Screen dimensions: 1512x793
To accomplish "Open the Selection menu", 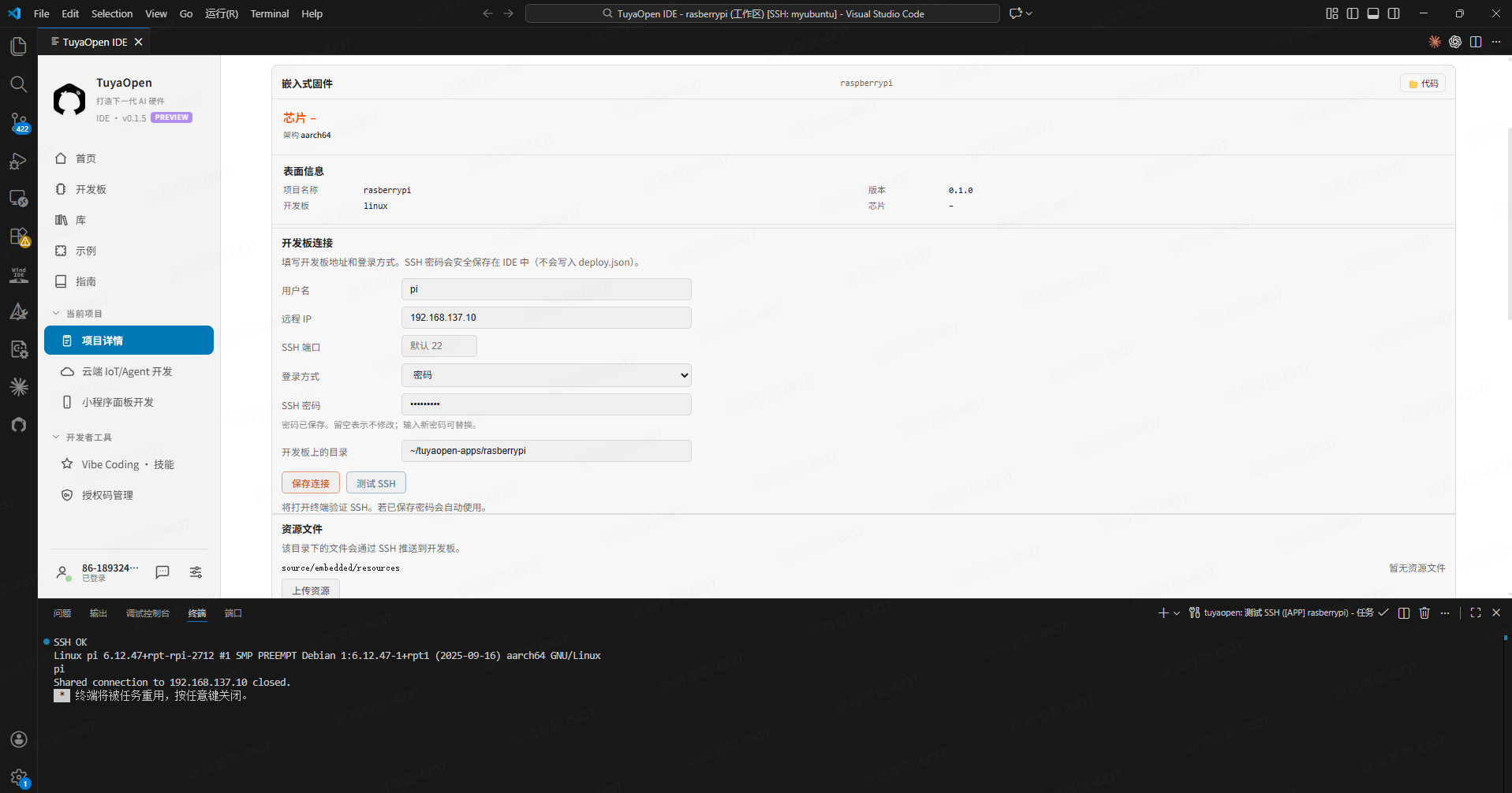I will click(112, 13).
